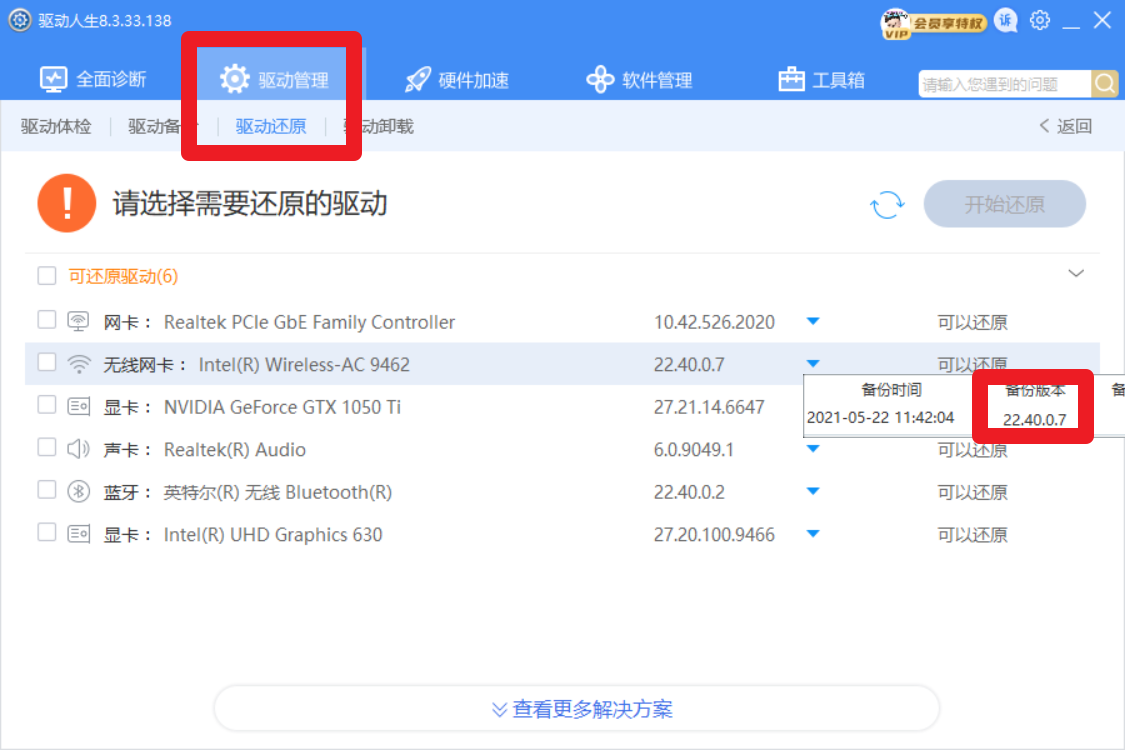This screenshot has height=750, width=1125.
Task: Switch to the 驱动管理 tab
Action: (x=274, y=79)
